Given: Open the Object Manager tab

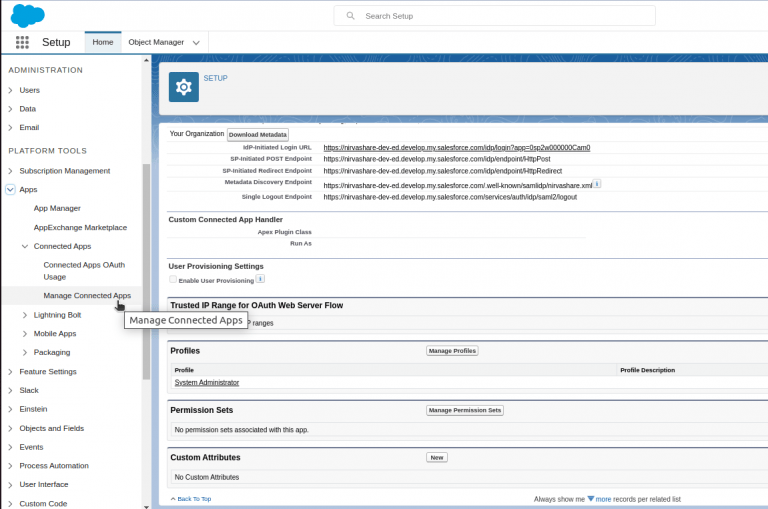Looking at the screenshot, I should click(156, 42).
